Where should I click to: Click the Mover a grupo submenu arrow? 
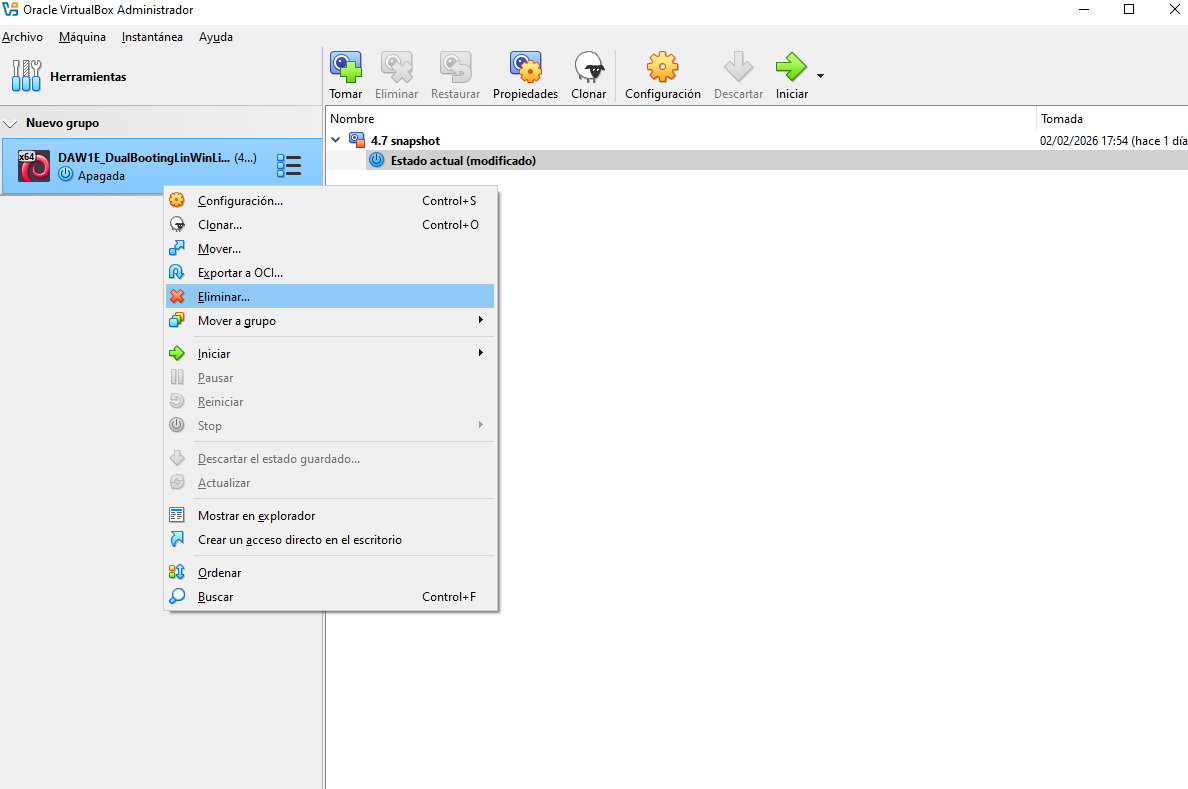[480, 320]
